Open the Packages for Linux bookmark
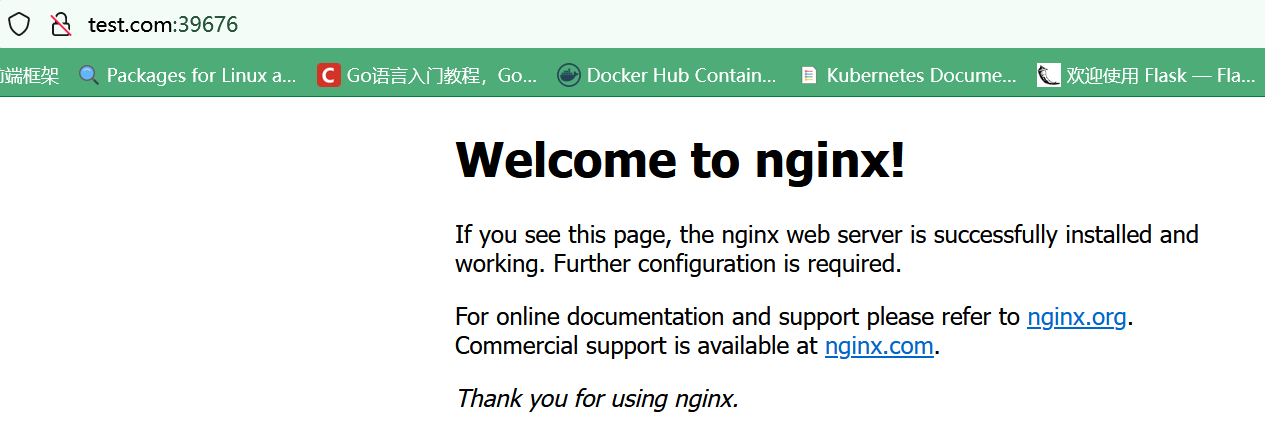 188,75
